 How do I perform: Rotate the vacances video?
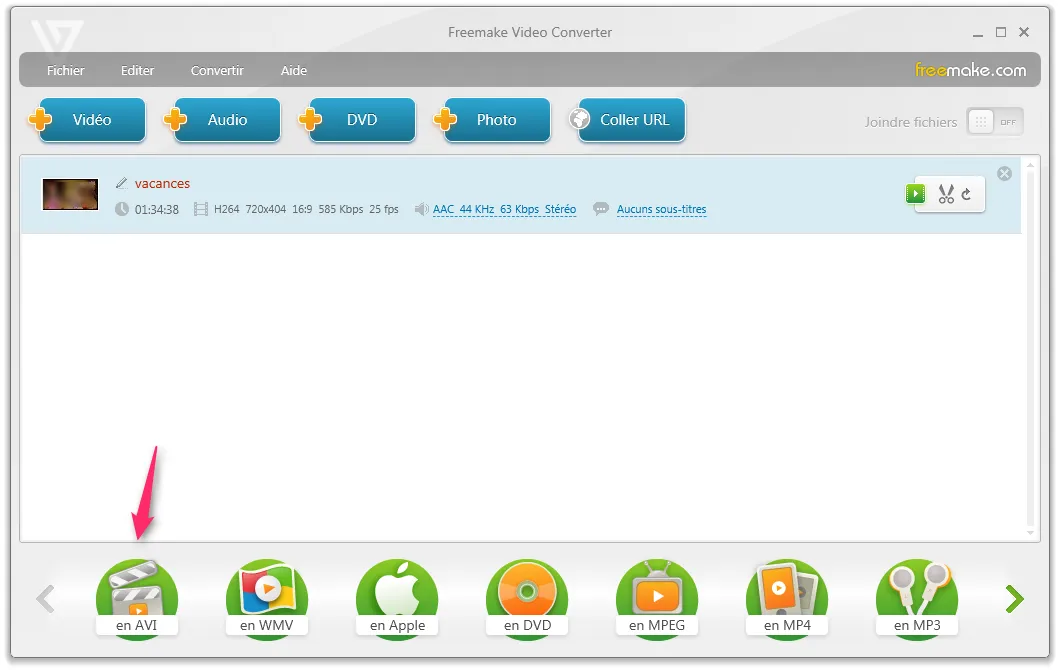pyautogui.click(x=967, y=195)
